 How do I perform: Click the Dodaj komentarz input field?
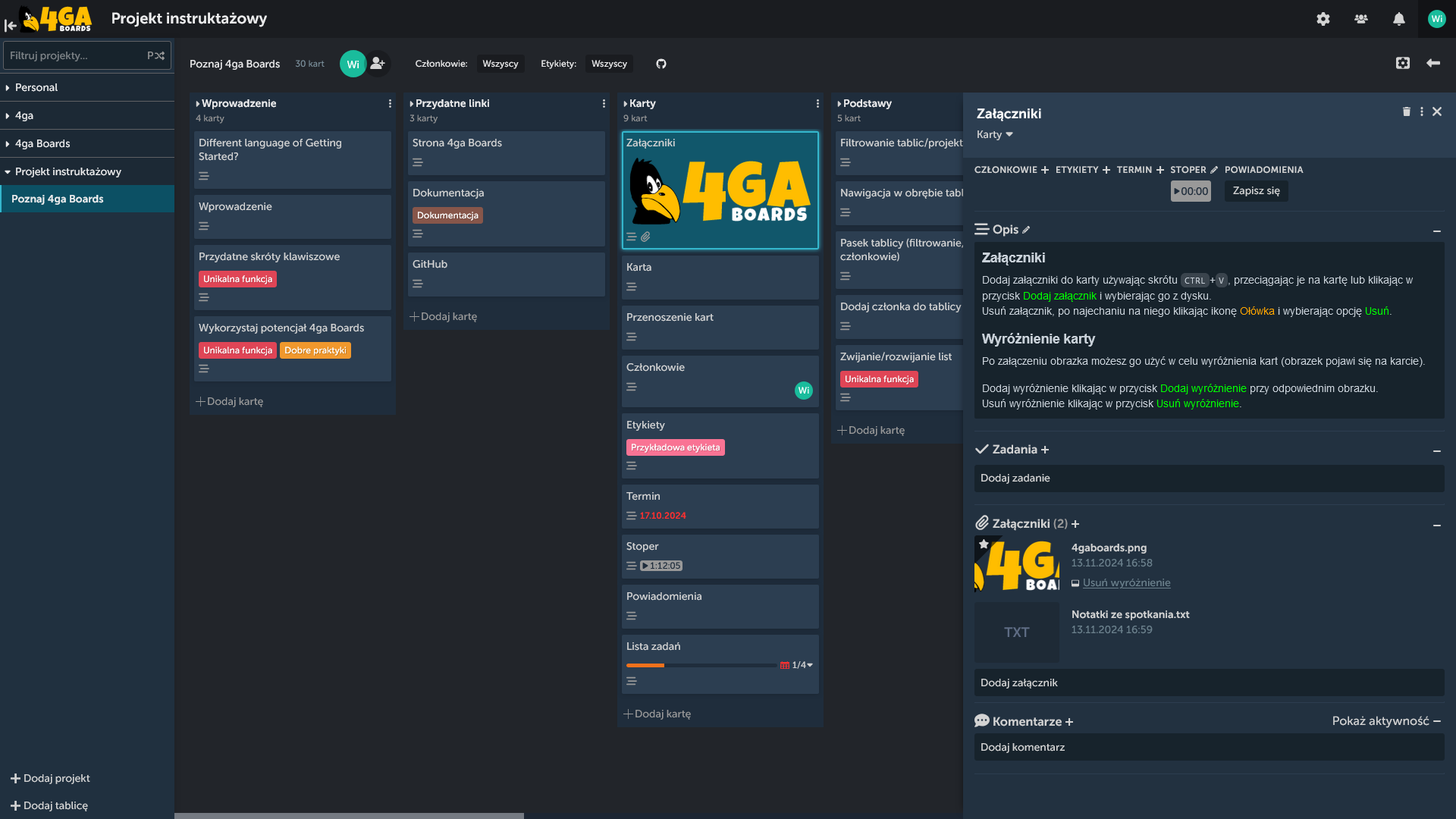pos(1210,748)
